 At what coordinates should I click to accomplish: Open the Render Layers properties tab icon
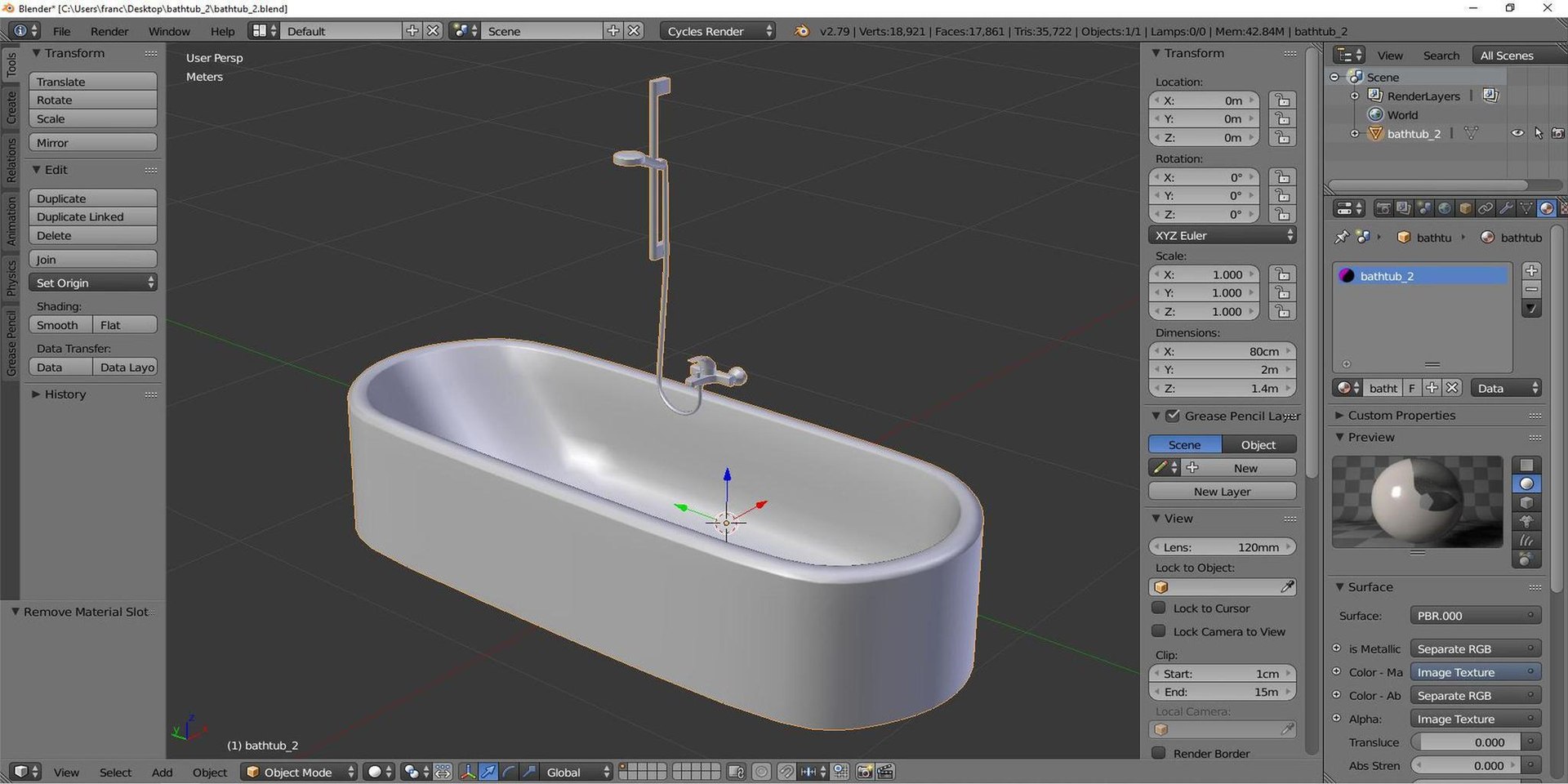click(x=1403, y=208)
